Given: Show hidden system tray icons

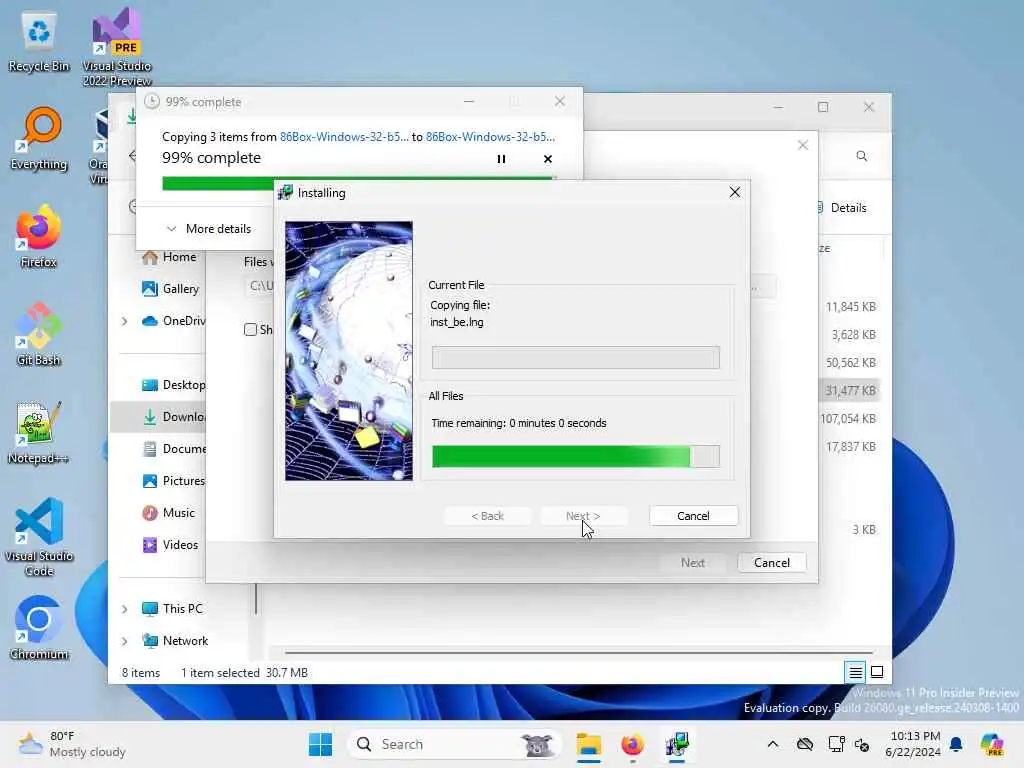Looking at the screenshot, I should [x=773, y=744].
